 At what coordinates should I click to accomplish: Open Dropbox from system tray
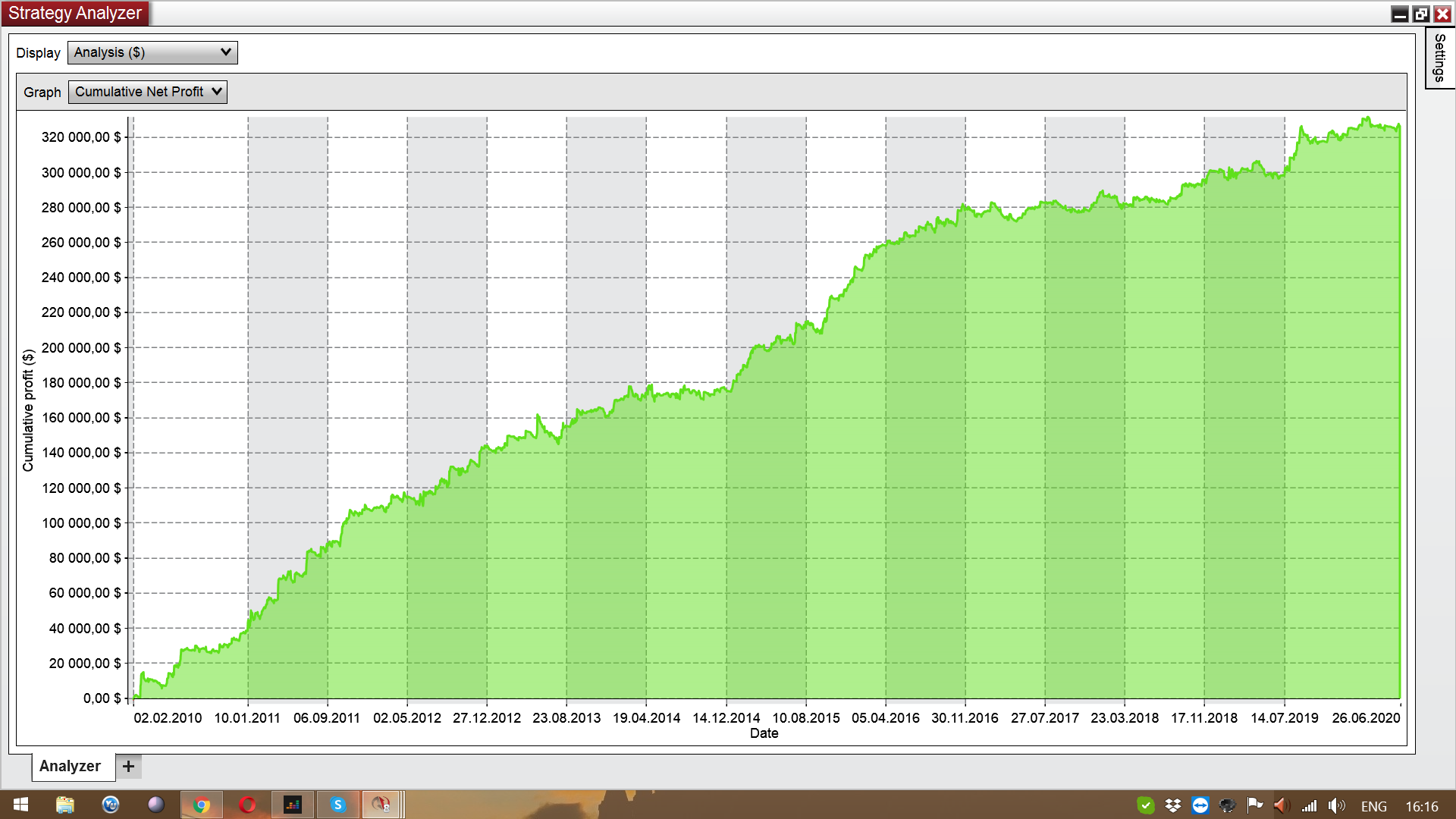1173,805
